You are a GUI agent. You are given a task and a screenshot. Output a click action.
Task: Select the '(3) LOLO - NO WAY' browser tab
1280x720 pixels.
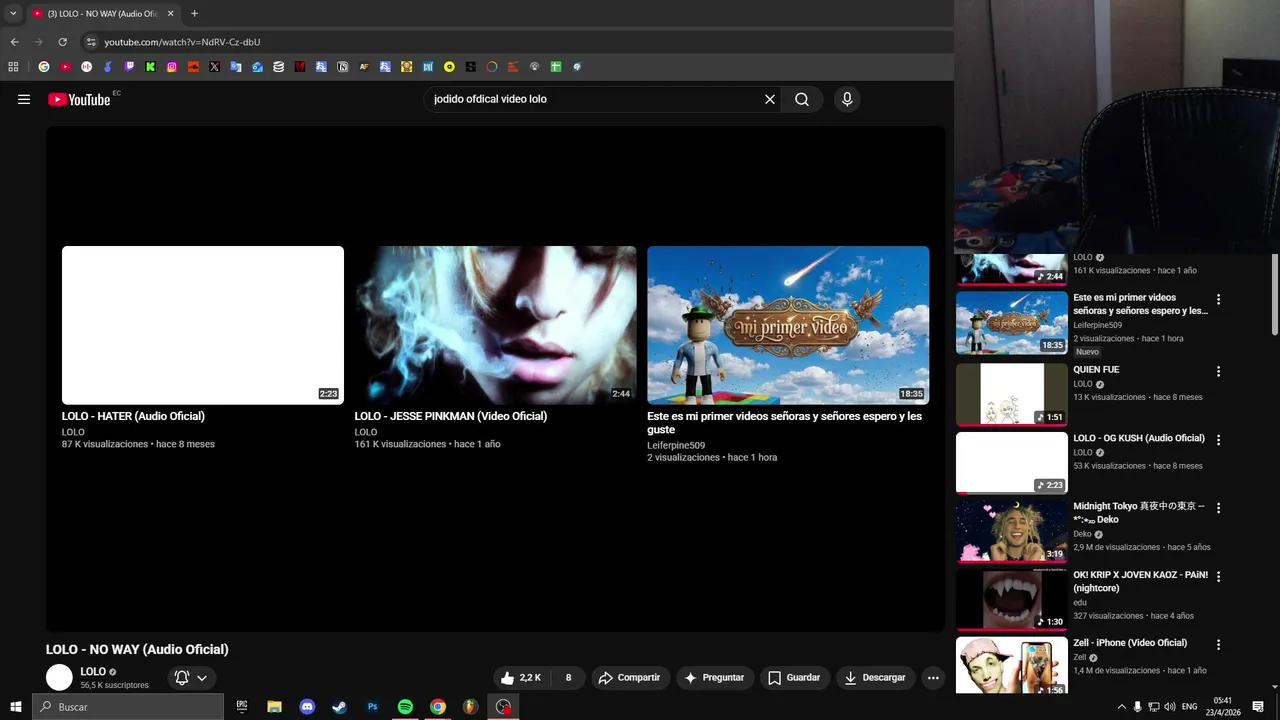point(103,14)
